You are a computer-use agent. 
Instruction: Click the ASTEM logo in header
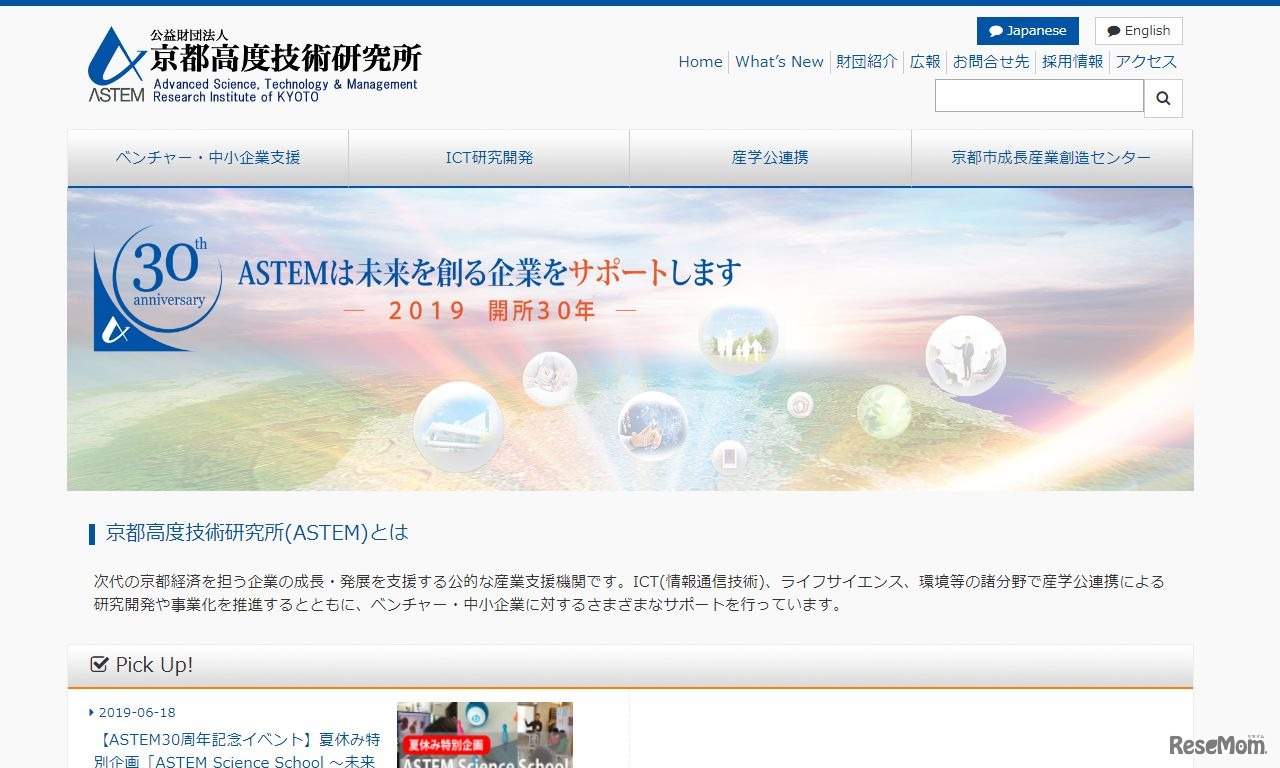[x=254, y=65]
